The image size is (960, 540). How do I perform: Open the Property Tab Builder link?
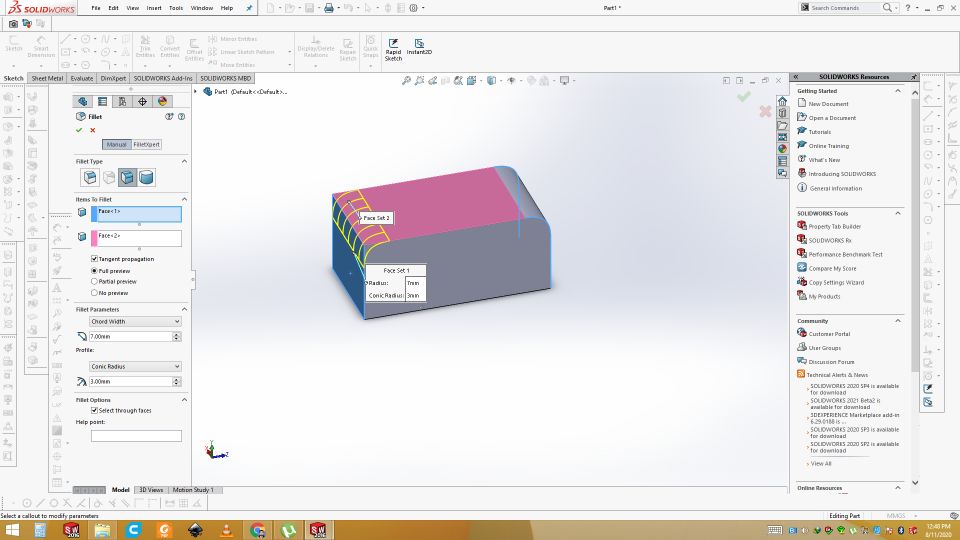point(834,227)
